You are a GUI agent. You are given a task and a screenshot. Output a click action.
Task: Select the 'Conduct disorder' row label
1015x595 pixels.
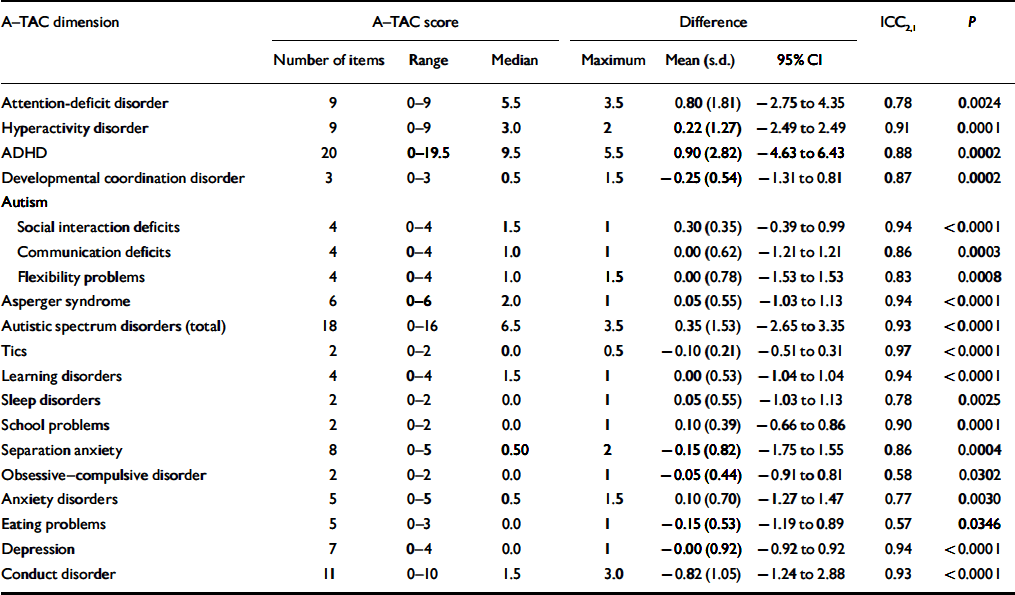(58, 574)
